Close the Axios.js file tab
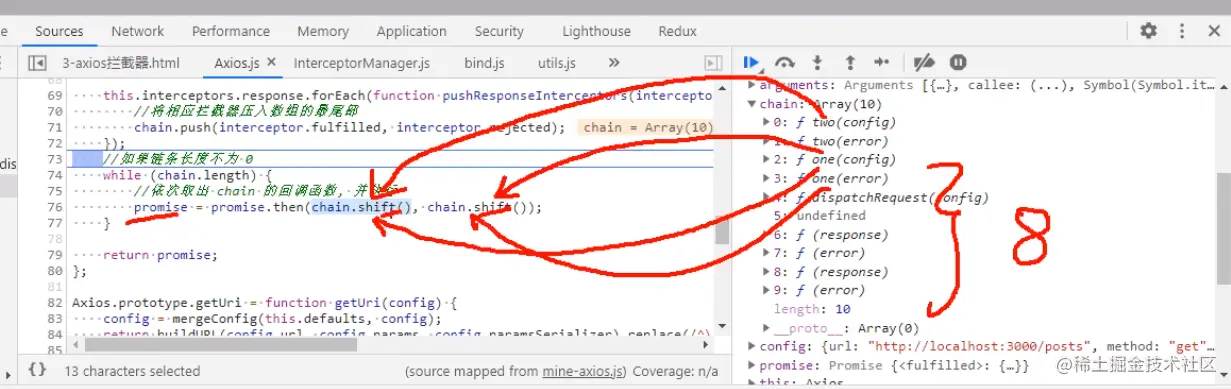 (x=271, y=62)
